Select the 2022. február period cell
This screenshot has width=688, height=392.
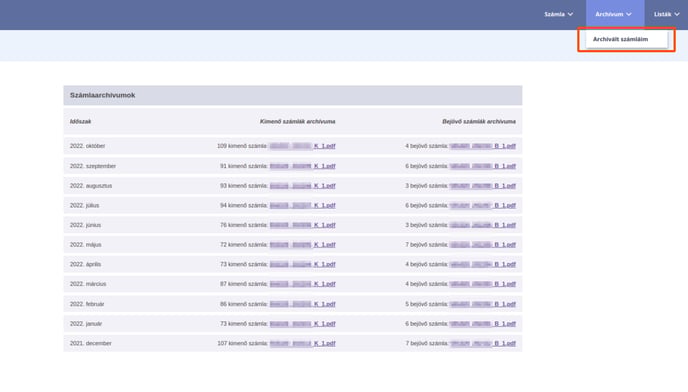pos(87,304)
